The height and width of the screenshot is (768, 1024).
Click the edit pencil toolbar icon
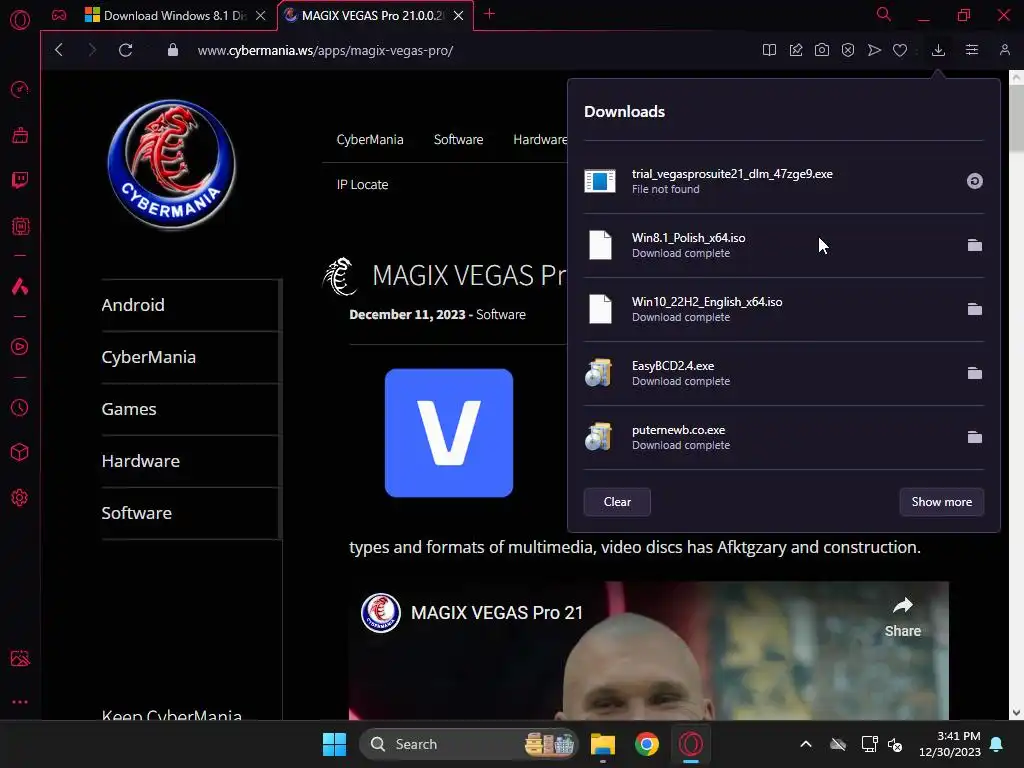pyautogui.click(x=795, y=50)
